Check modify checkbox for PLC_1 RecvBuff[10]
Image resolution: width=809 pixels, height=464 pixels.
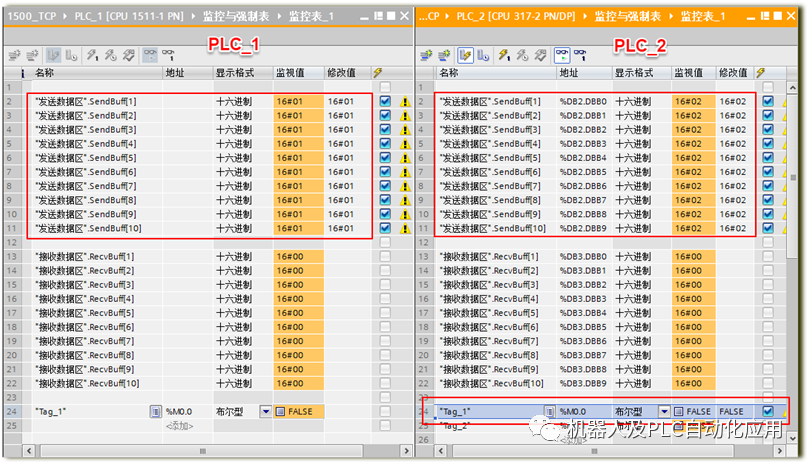[385, 383]
